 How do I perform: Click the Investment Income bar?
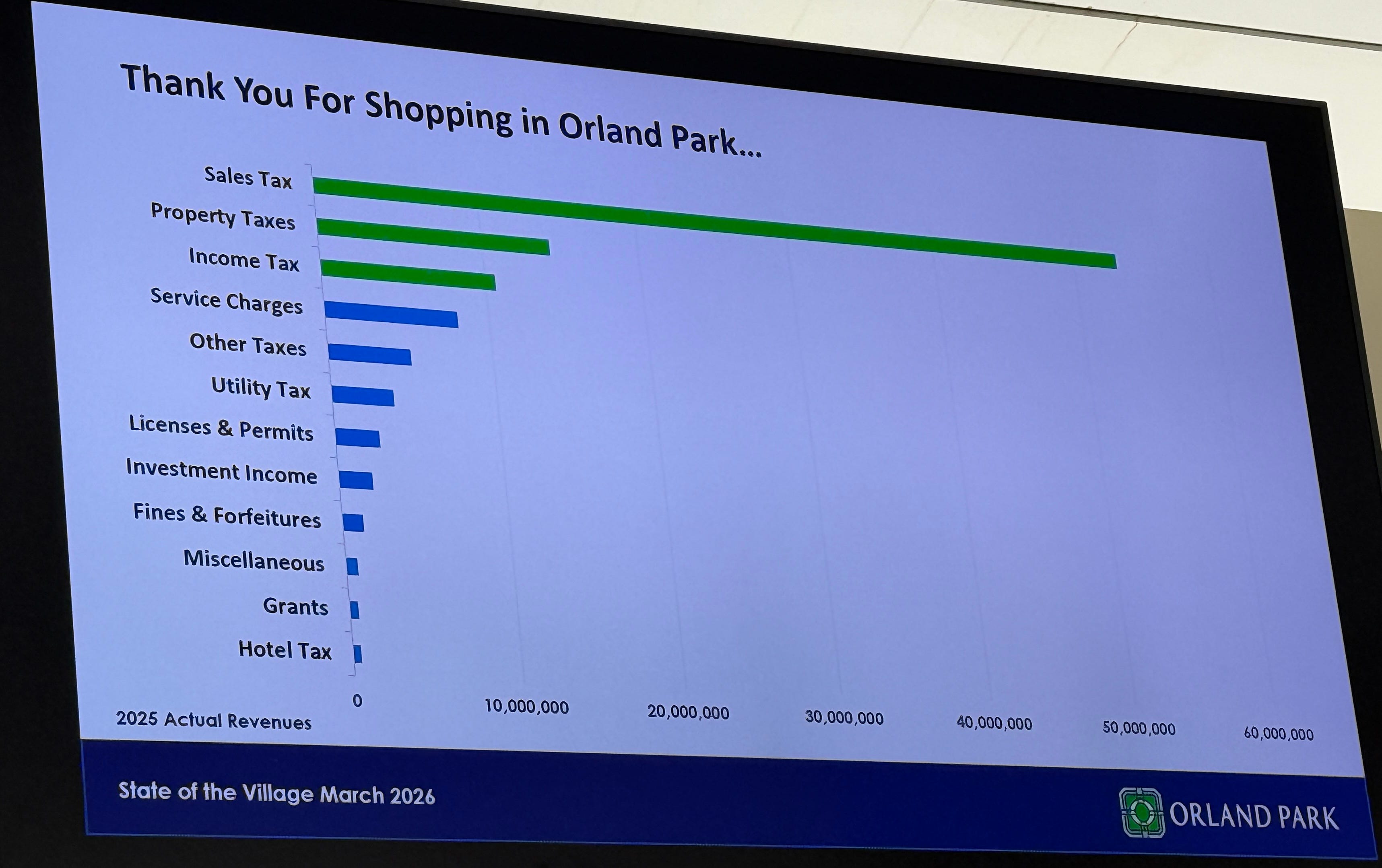click(356, 480)
